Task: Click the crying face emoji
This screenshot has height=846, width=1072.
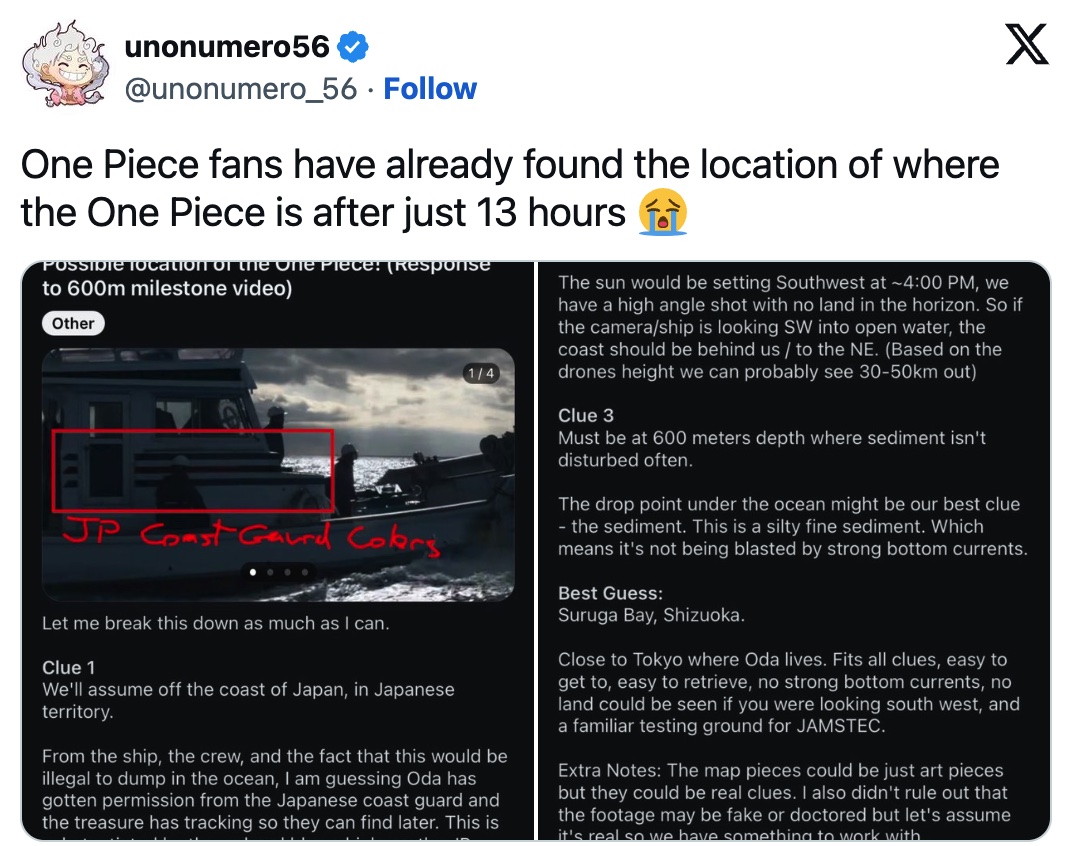Action: [x=662, y=211]
